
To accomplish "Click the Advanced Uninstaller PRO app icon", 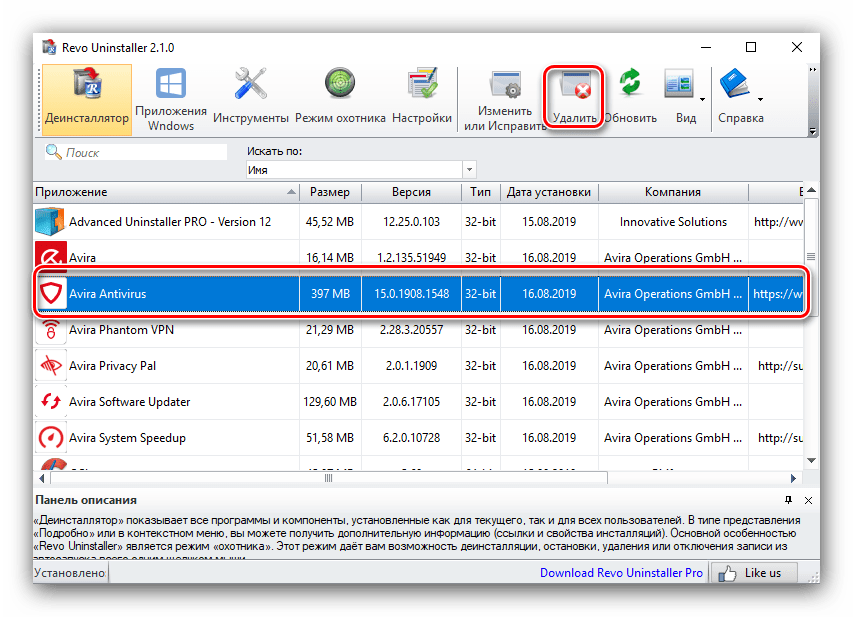I will (x=50, y=221).
